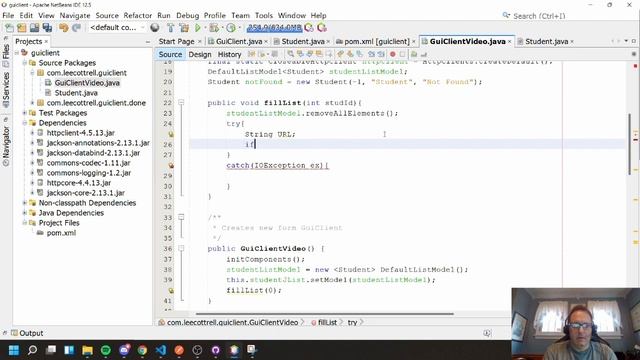Click the Clean and Build icon
Image resolution: width=640 pixels, height=360 pixels.
tap(184, 28)
